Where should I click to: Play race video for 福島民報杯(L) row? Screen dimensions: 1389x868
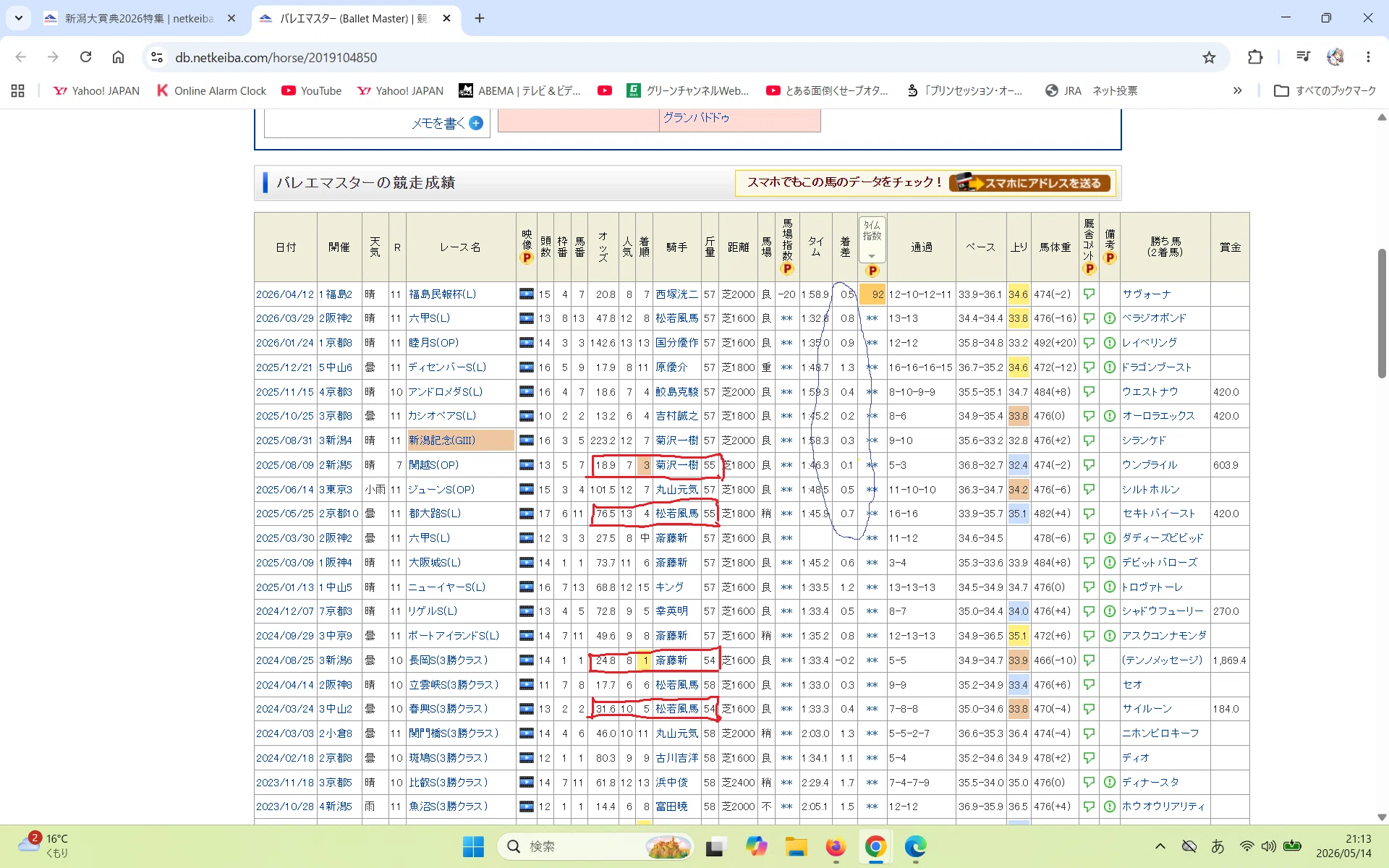pyautogui.click(x=526, y=294)
